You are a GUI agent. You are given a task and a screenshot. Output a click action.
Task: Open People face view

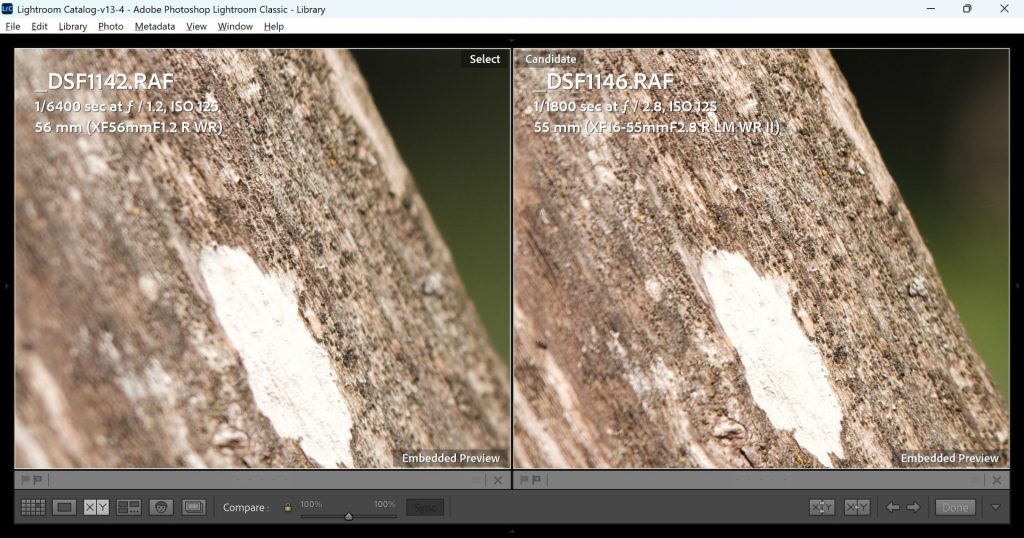pyautogui.click(x=161, y=507)
